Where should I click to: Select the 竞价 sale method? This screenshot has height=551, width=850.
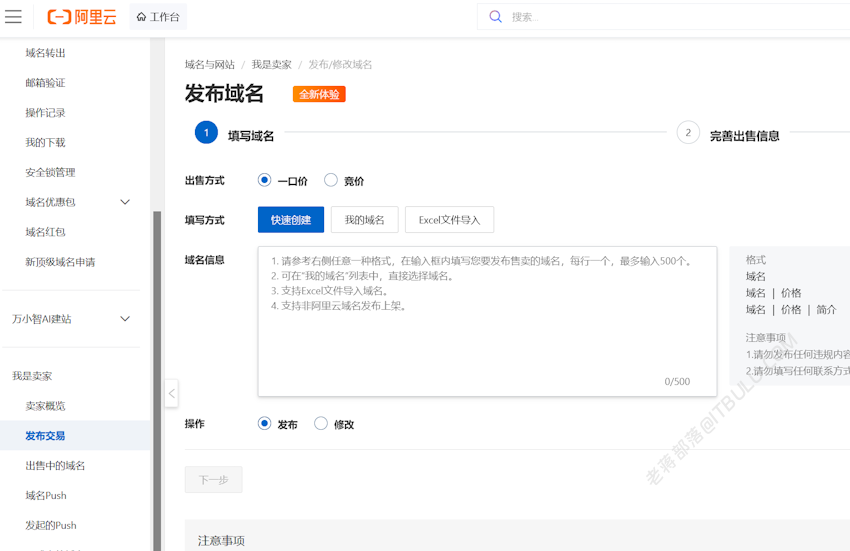coord(331,180)
